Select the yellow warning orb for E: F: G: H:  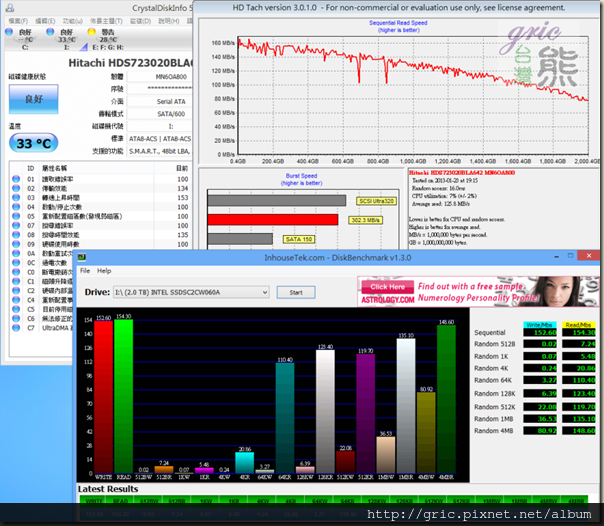(92, 32)
